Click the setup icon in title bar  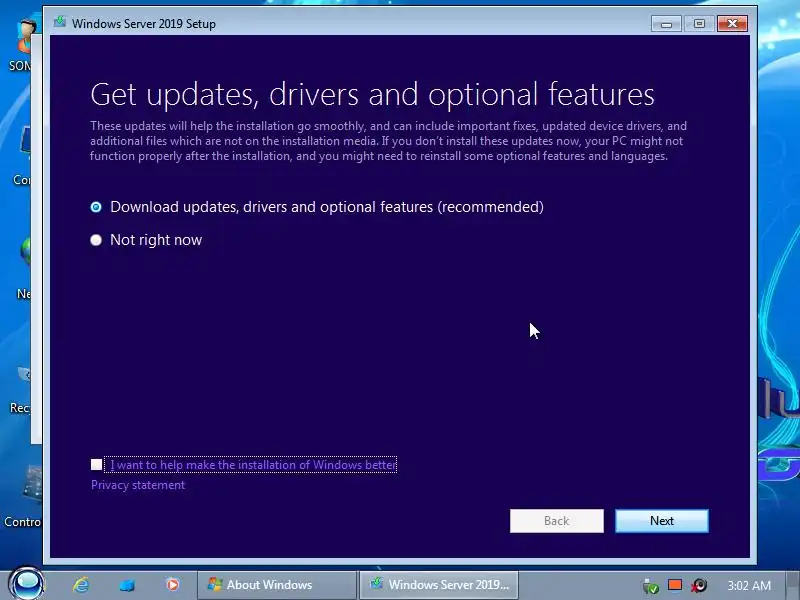pyautogui.click(x=60, y=22)
